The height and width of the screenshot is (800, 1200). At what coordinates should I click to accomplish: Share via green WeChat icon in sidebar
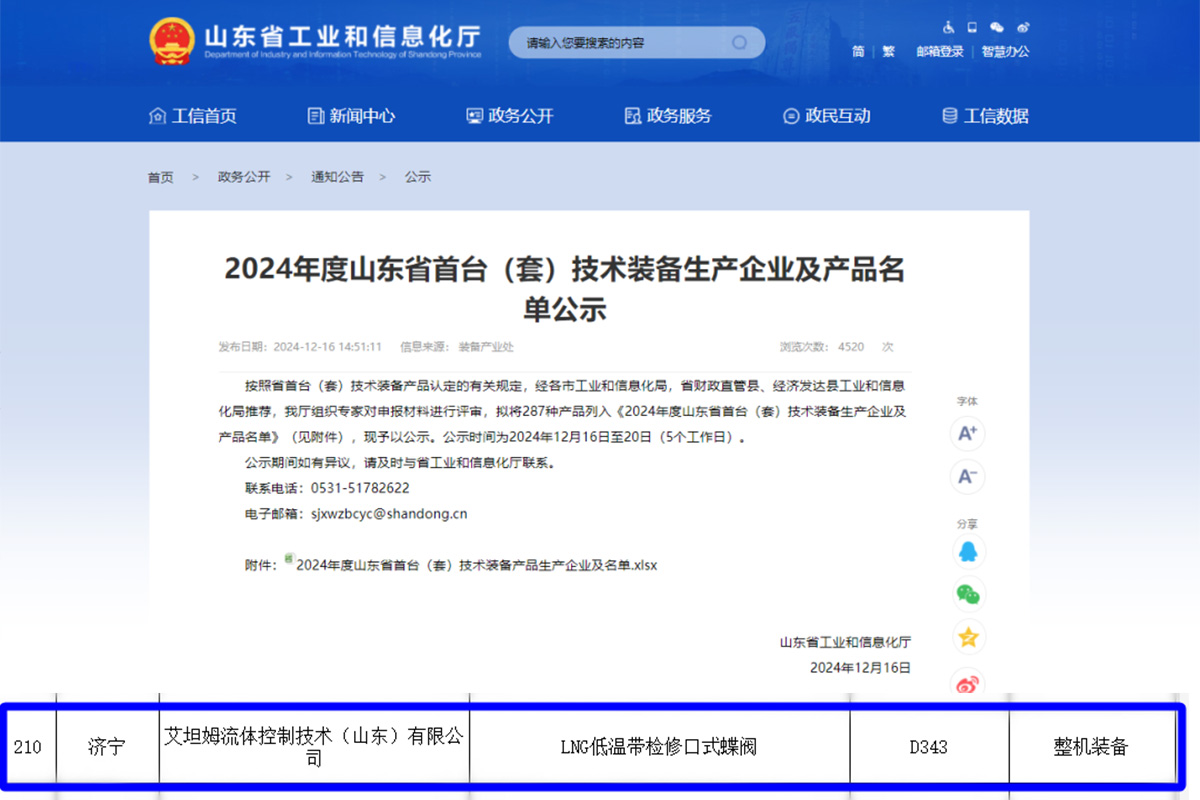pos(967,594)
